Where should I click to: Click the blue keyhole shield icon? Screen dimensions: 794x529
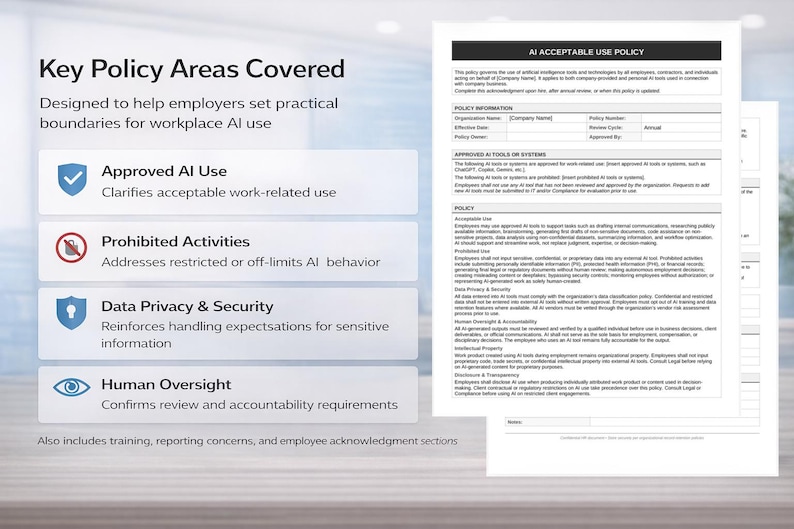pyautogui.click(x=71, y=313)
